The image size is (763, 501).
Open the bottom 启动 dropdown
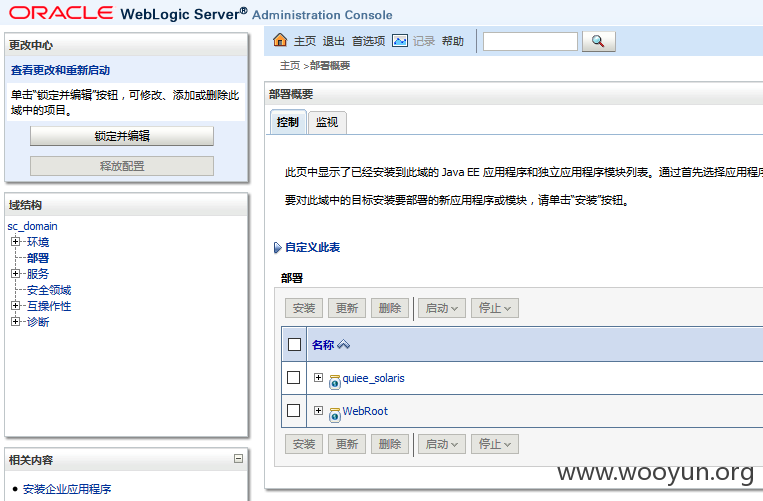pos(442,444)
